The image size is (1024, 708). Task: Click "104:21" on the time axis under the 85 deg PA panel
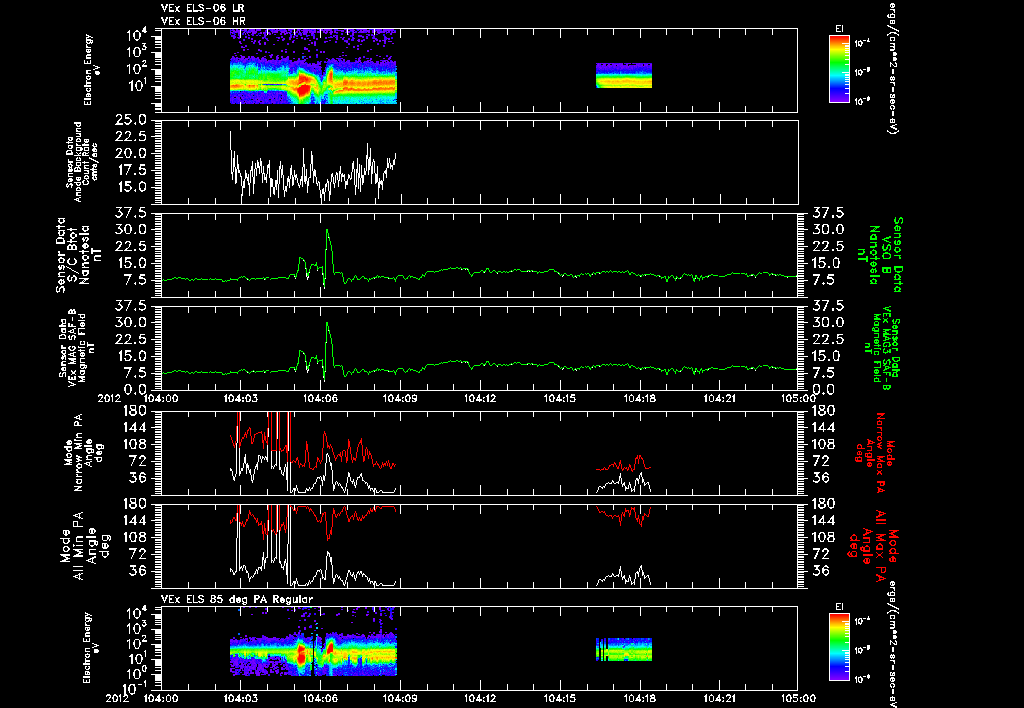[719, 698]
